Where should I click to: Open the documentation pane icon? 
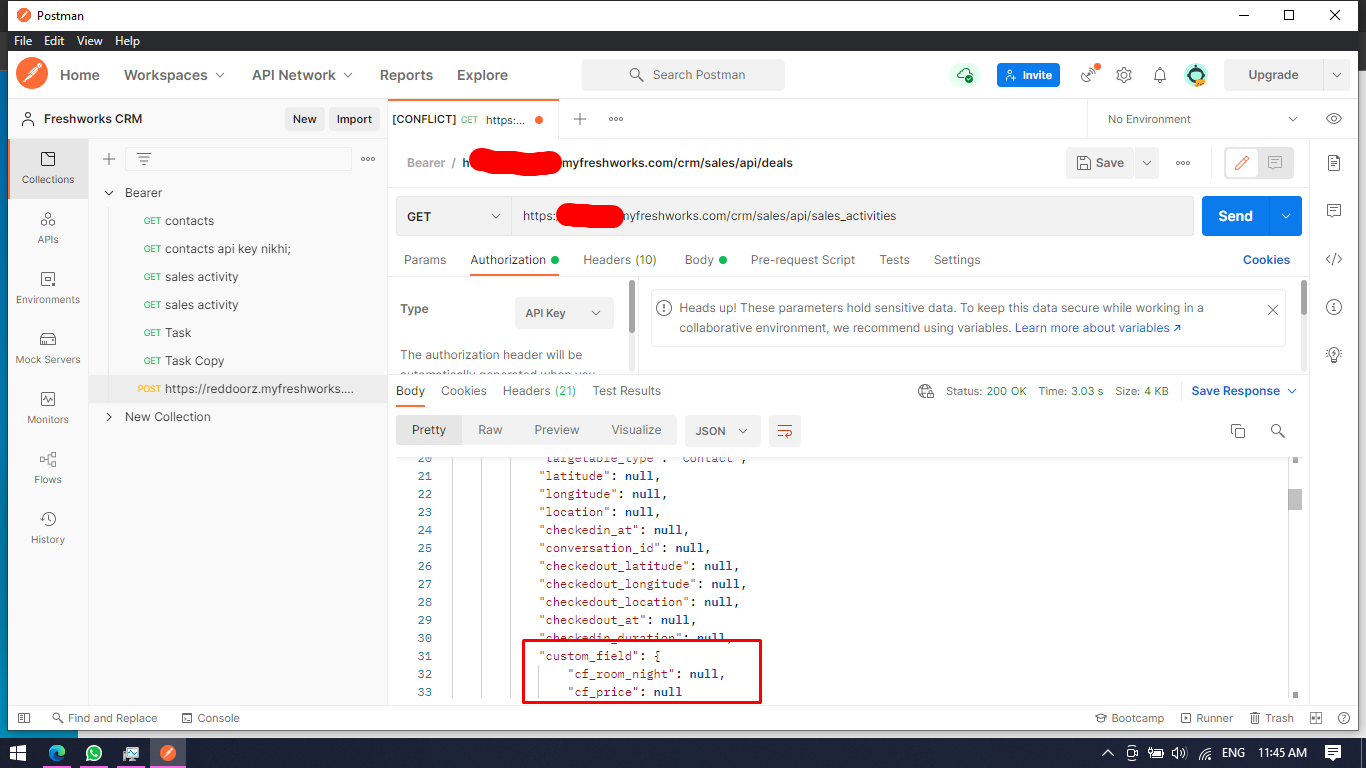1334,163
